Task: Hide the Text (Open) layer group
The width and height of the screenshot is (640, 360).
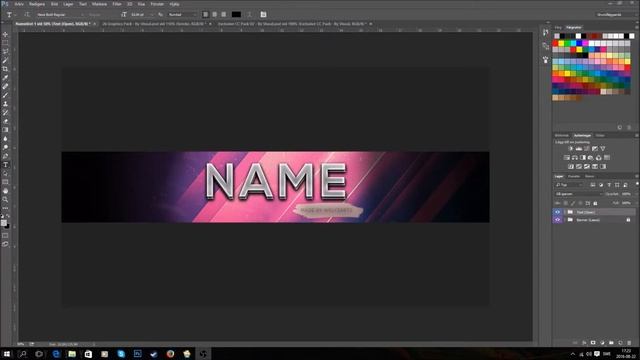Action: pyautogui.click(x=558, y=212)
